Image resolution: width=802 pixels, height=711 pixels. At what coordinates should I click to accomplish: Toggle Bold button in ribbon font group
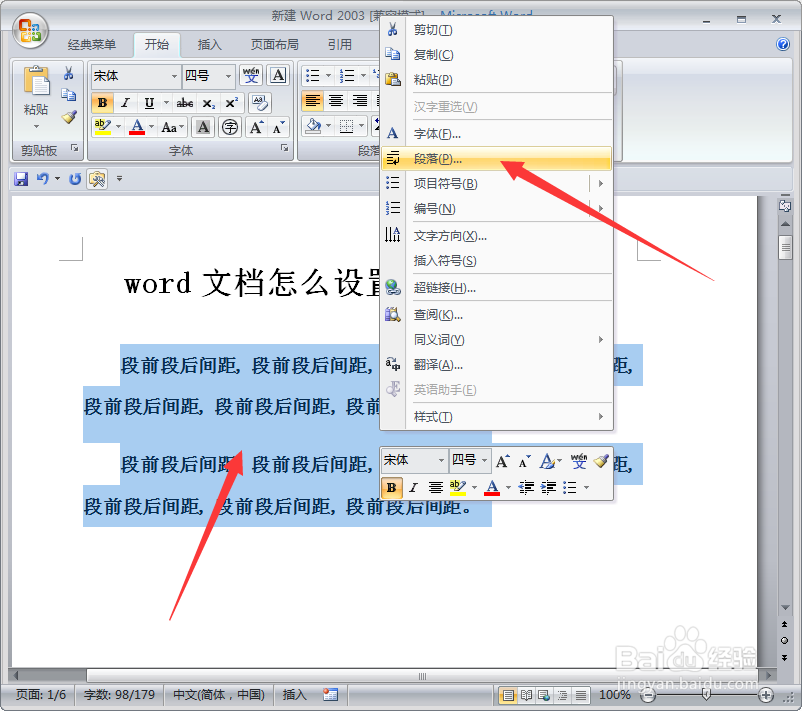102,103
